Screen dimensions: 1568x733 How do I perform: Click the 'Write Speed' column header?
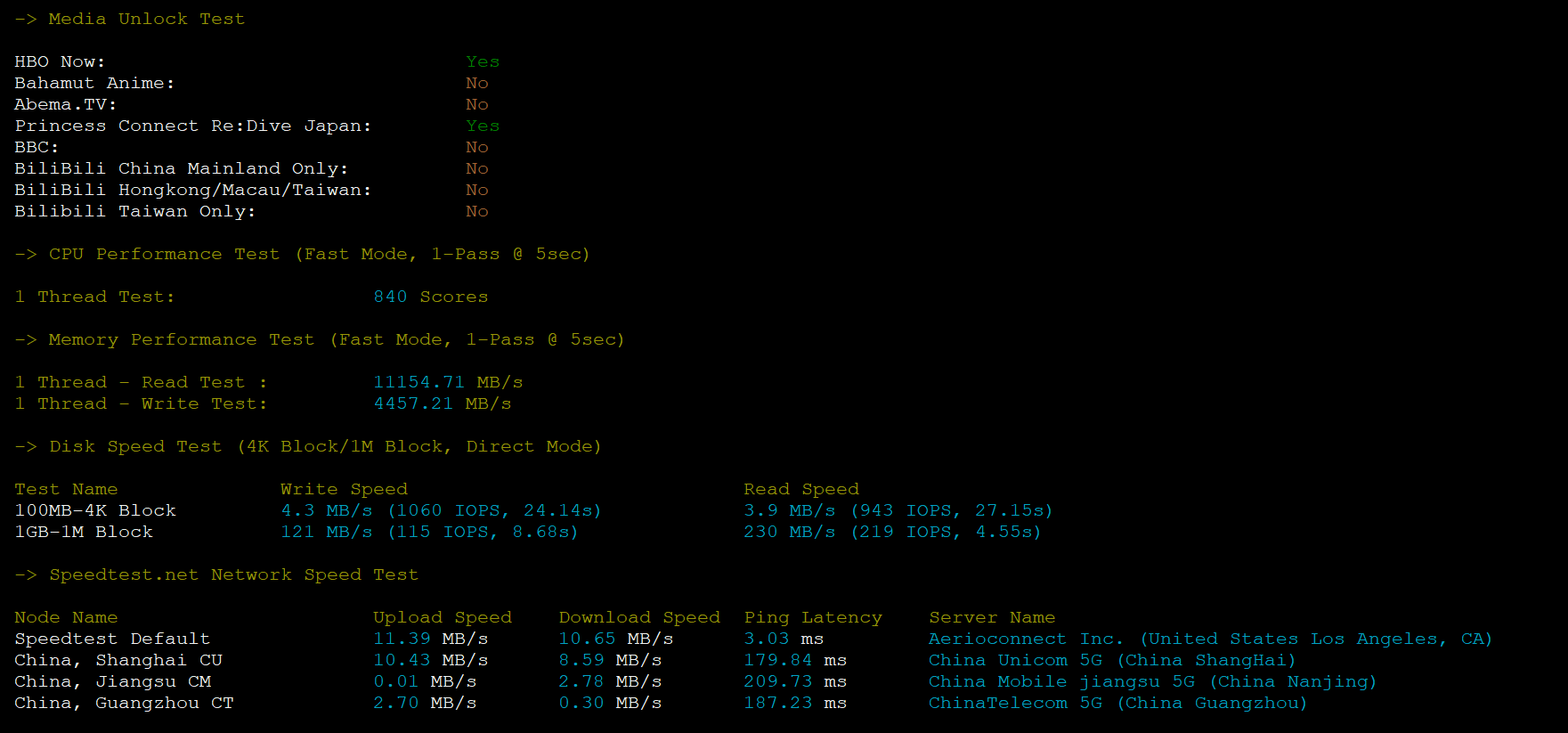[x=344, y=489]
